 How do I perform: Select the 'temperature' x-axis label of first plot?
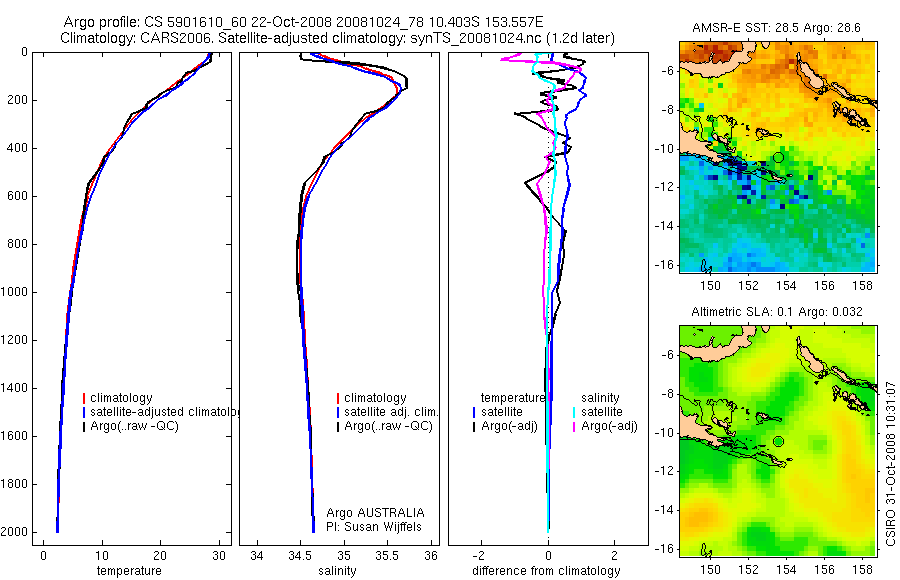tap(129, 570)
